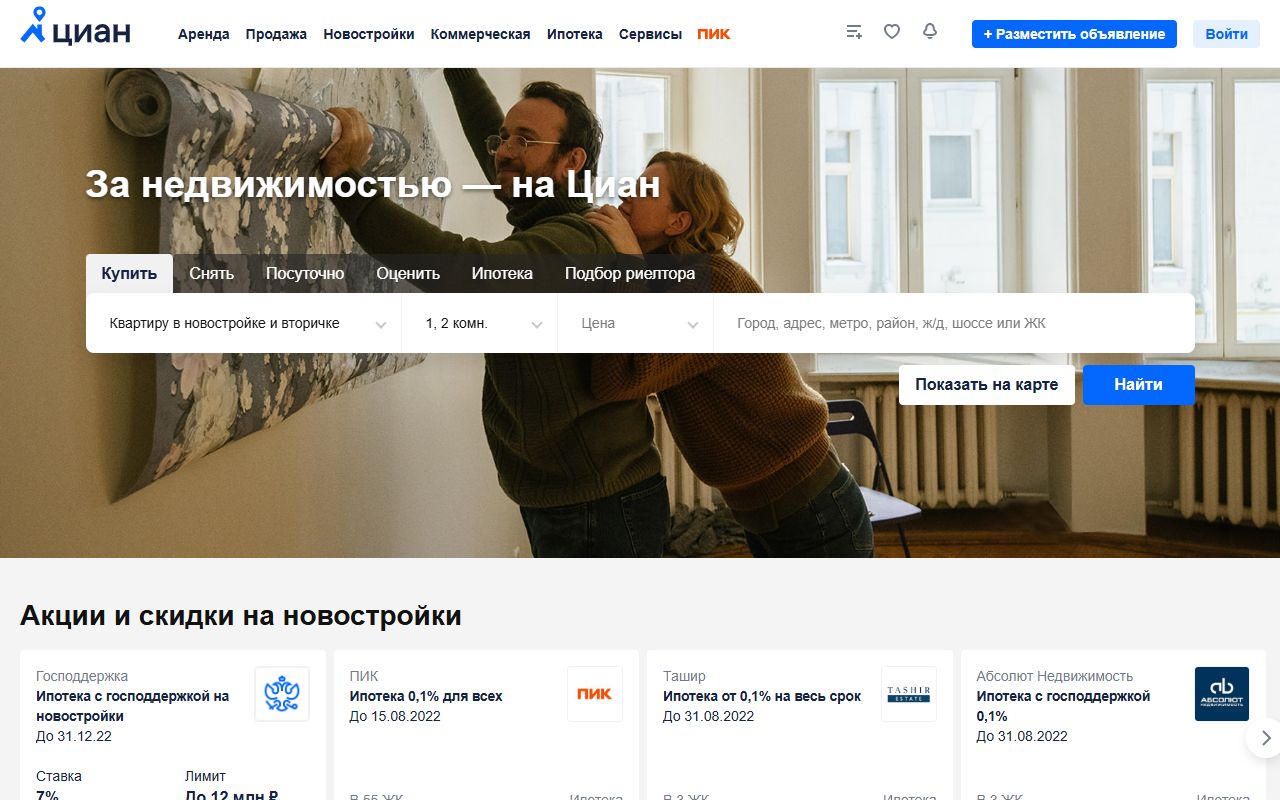Open Ипотека от 0,1% на весь срок offer
Screen dimensions: 1280x800
pos(762,696)
